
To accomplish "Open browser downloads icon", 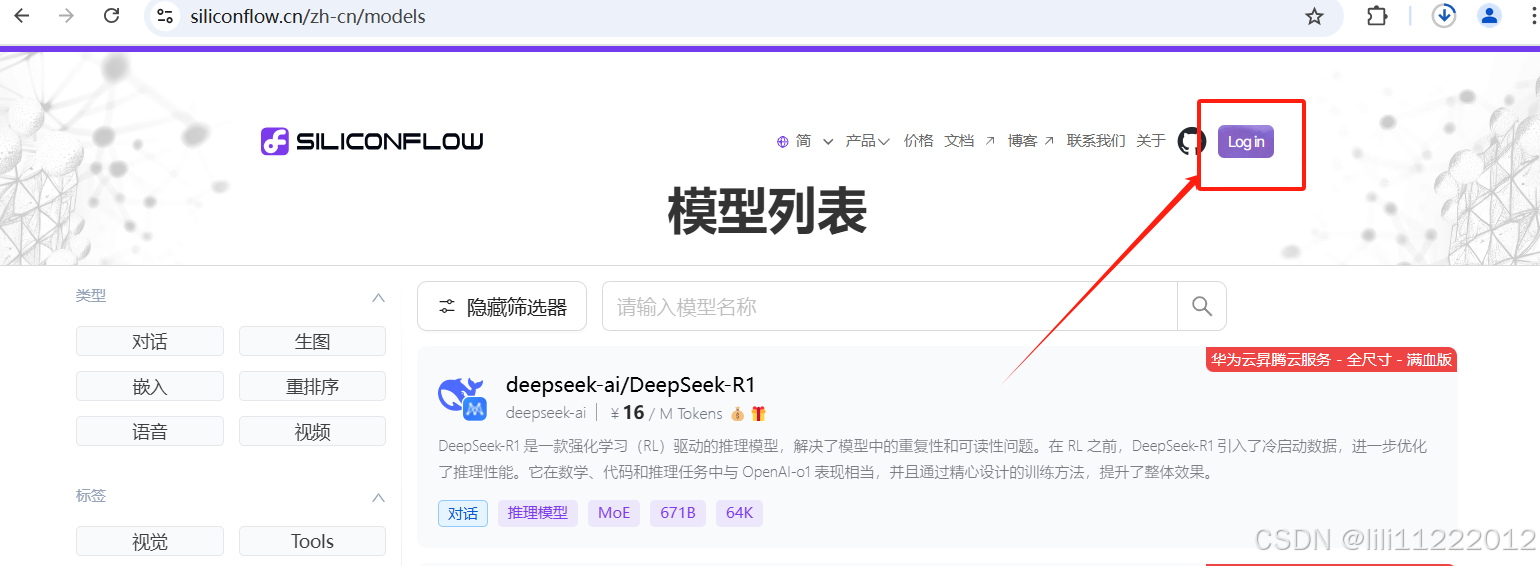I will [x=1444, y=15].
